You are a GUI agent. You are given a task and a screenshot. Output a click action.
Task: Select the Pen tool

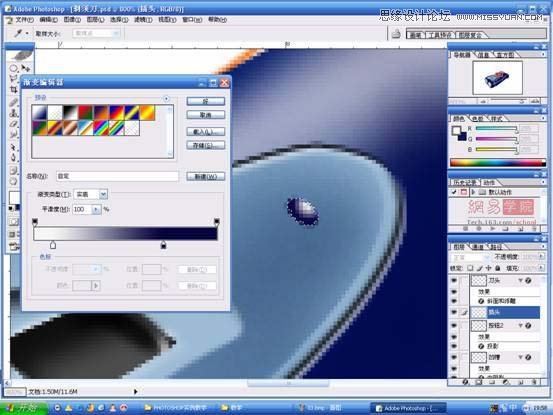tap(13, 157)
